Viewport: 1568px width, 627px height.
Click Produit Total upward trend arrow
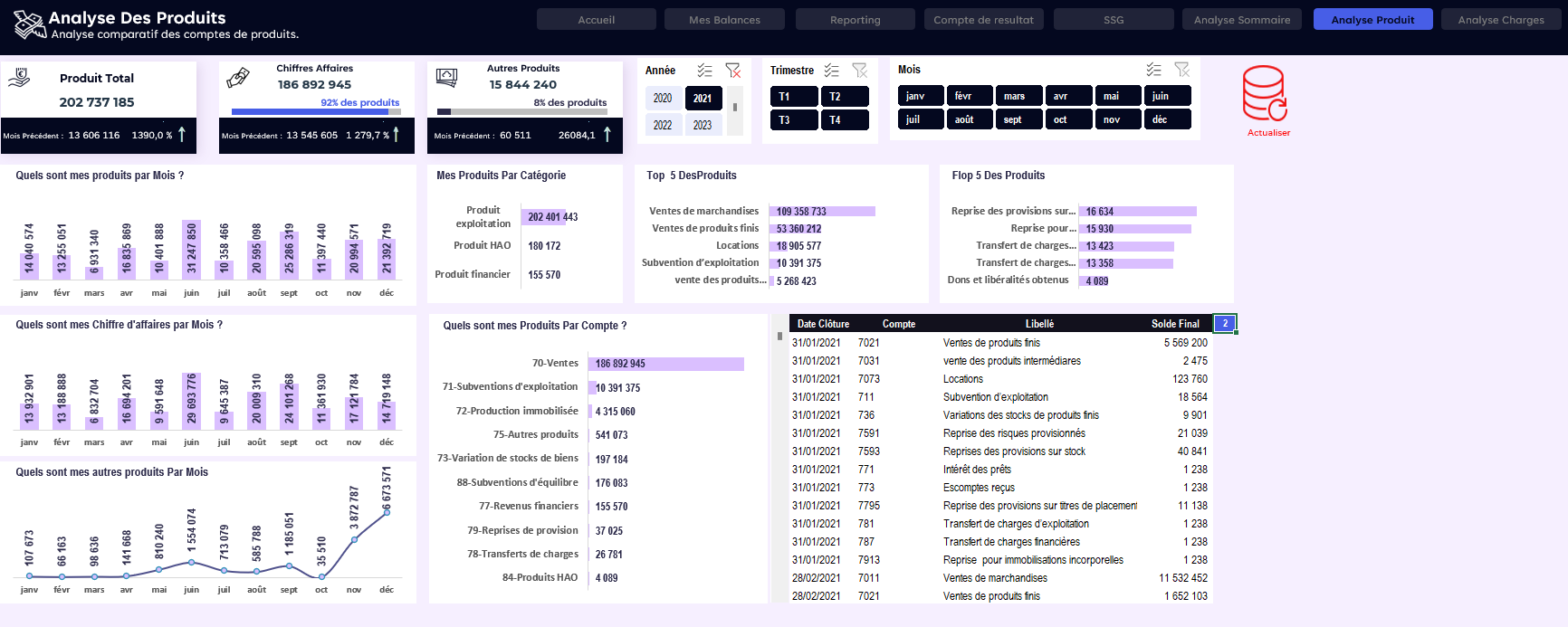(182, 134)
